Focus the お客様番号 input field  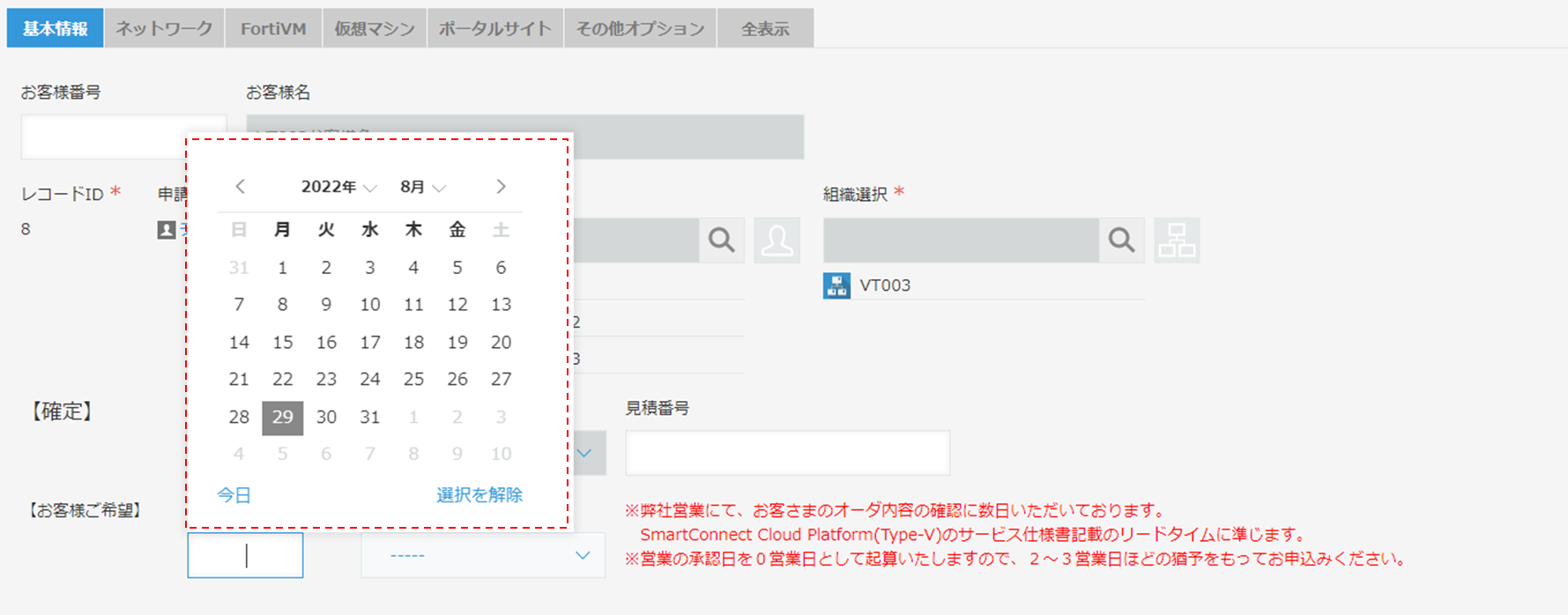(x=123, y=137)
